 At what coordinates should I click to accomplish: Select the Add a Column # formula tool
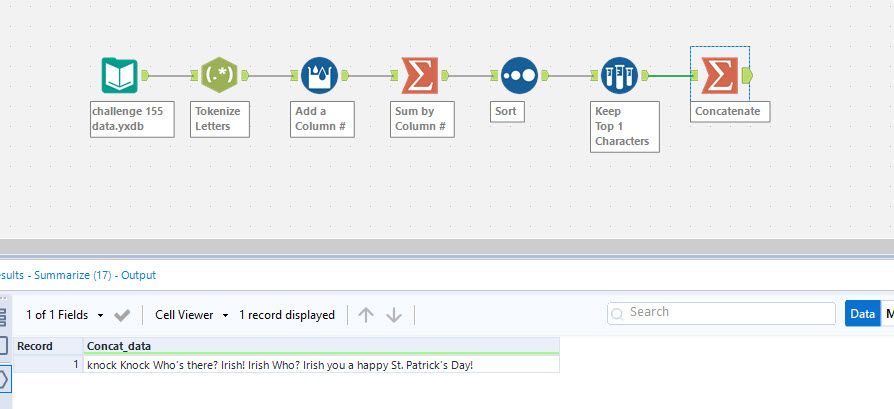click(x=319, y=75)
